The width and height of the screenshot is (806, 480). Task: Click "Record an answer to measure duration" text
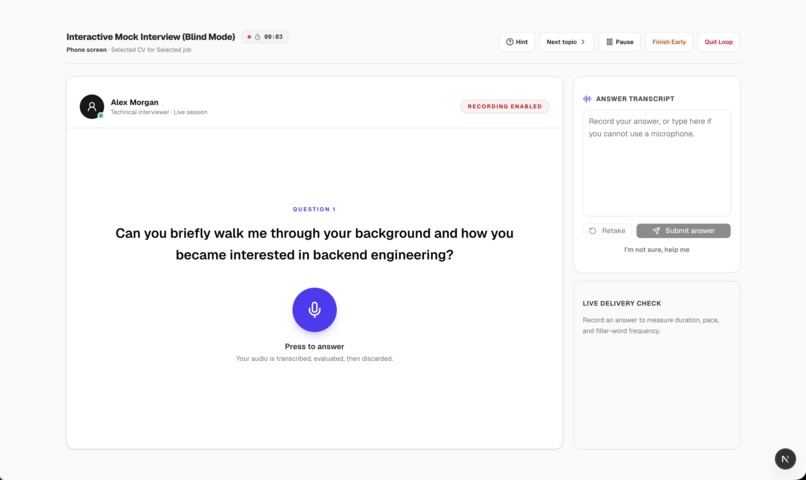[x=650, y=325]
